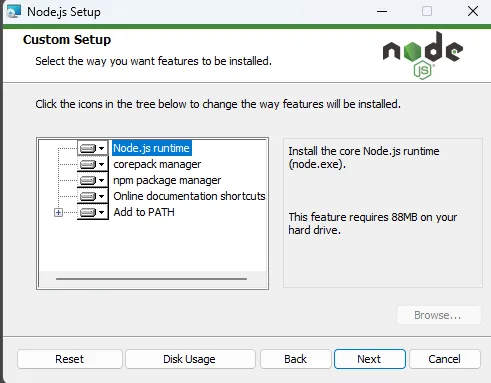Select the corepack manager tree item
The width and height of the screenshot is (491, 383).
pyautogui.click(x=157, y=164)
